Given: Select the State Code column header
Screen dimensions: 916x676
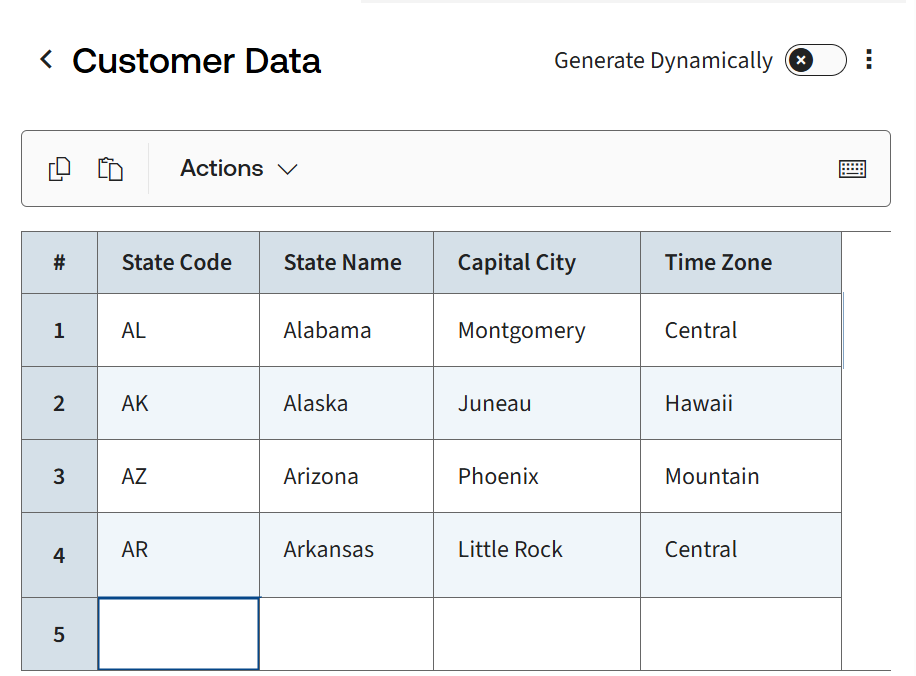Looking at the screenshot, I should [178, 263].
